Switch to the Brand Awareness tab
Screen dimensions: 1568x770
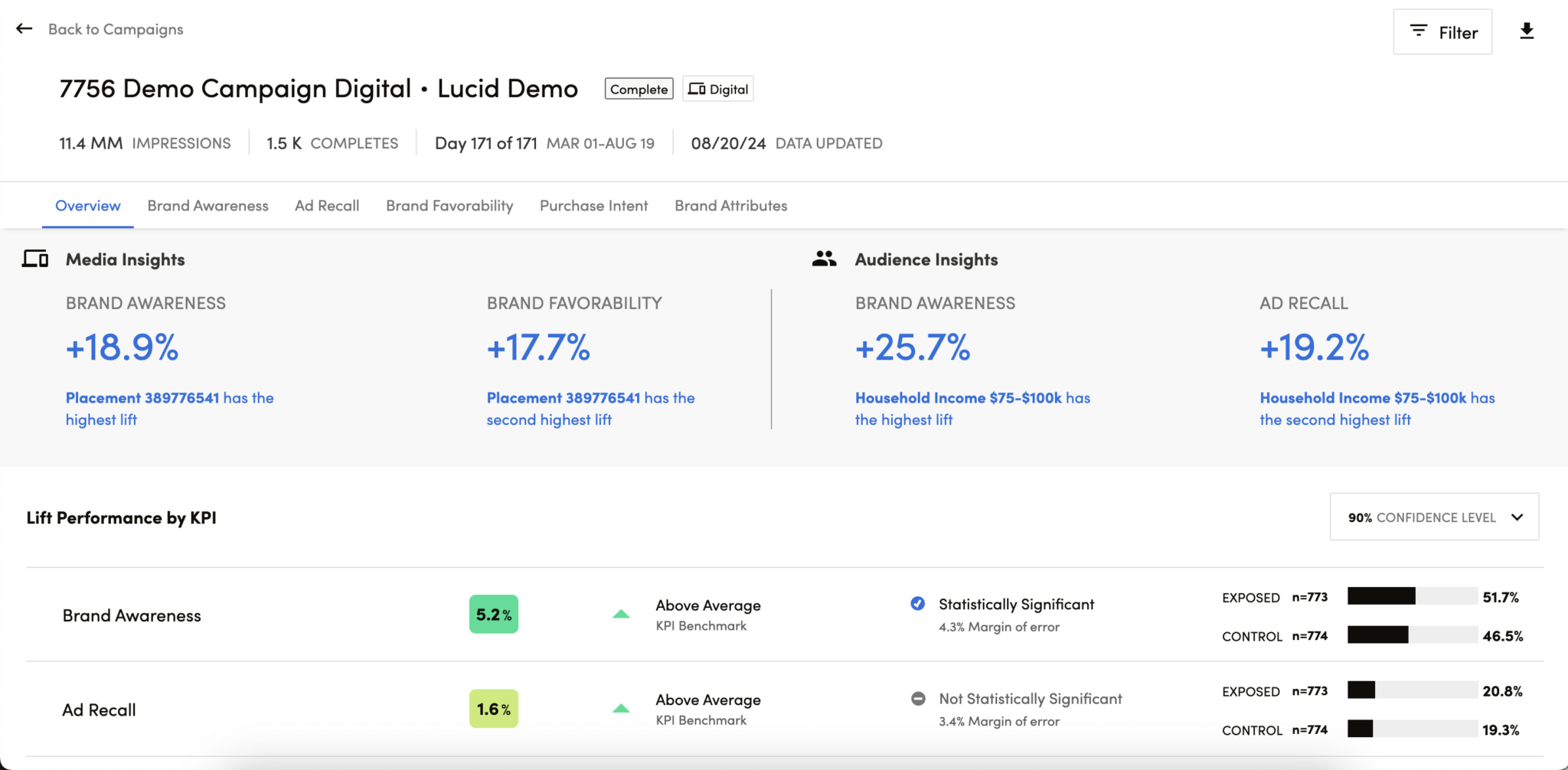[x=207, y=205]
